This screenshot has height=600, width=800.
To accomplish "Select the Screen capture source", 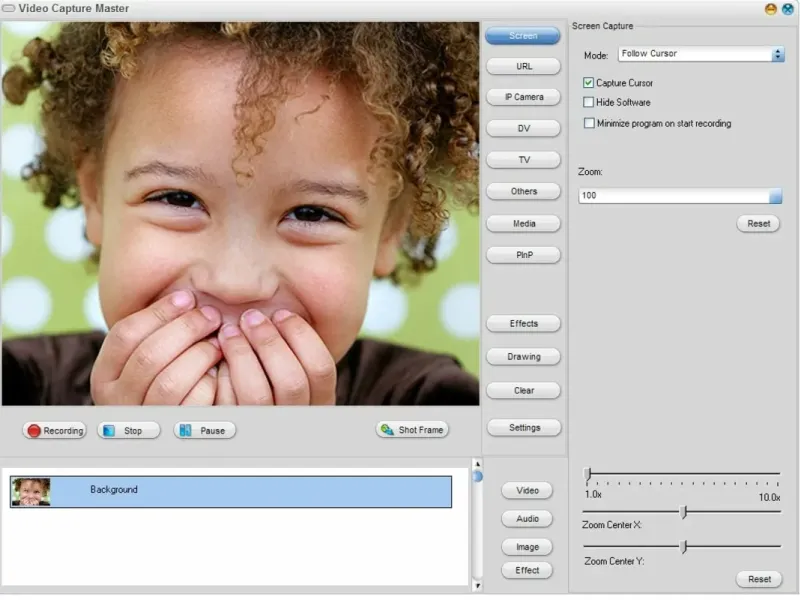I will point(523,36).
